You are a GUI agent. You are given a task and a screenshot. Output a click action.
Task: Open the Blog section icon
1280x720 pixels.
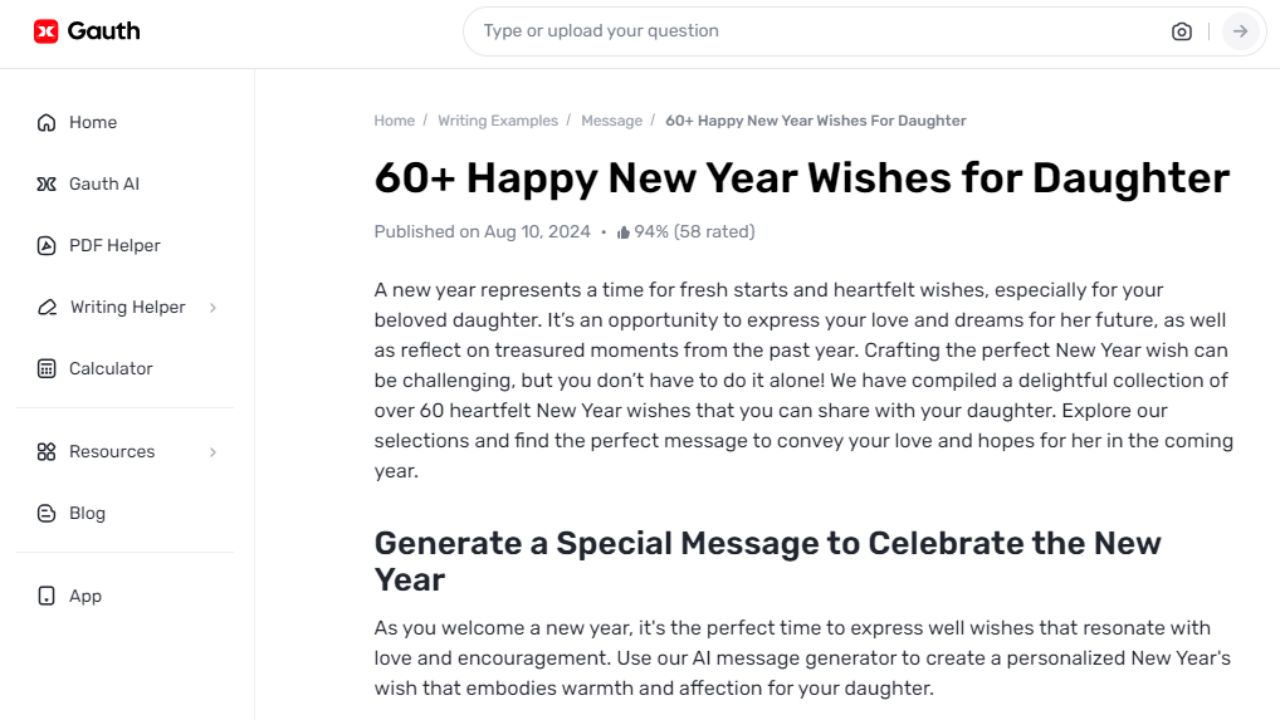(46, 512)
